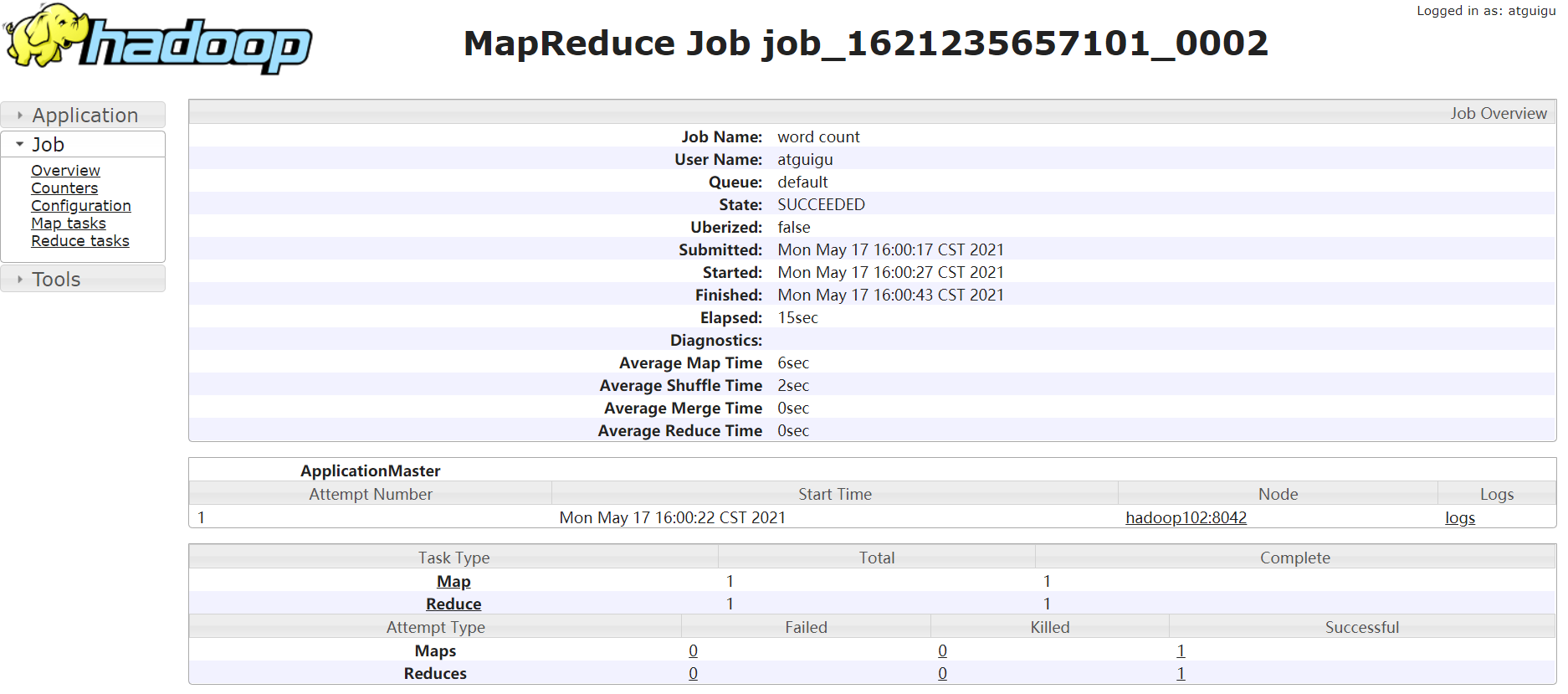This screenshot has height=694, width=1568.
Task: Select the Submitted time 16:00:17 value
Action: click(890, 249)
